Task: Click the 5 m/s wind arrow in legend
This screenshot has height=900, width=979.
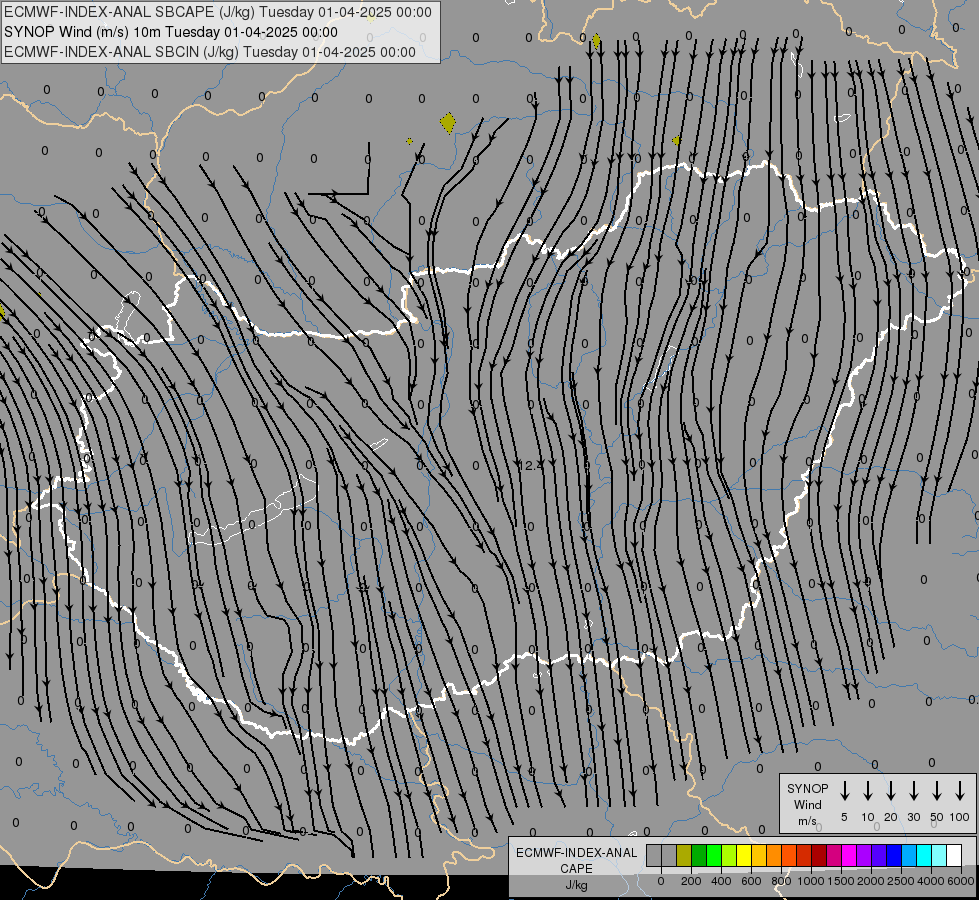Action: [x=845, y=791]
